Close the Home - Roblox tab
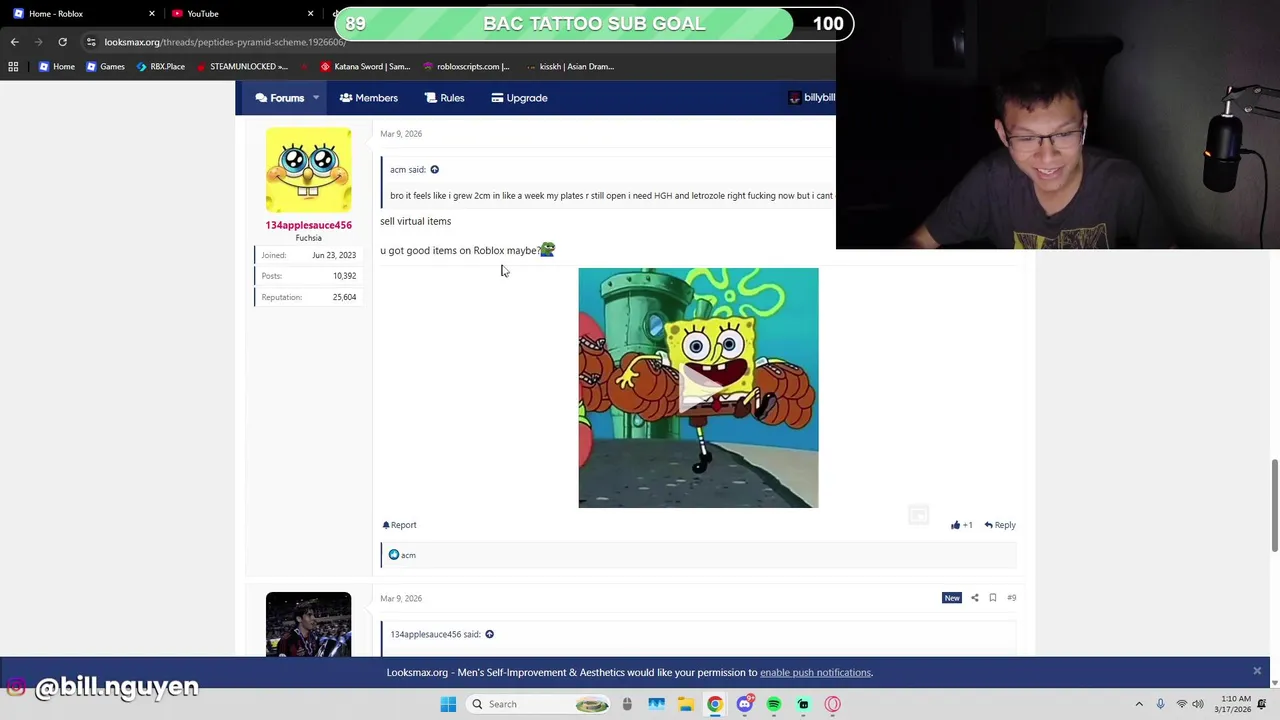Screen dimensions: 1280x720 152,14
